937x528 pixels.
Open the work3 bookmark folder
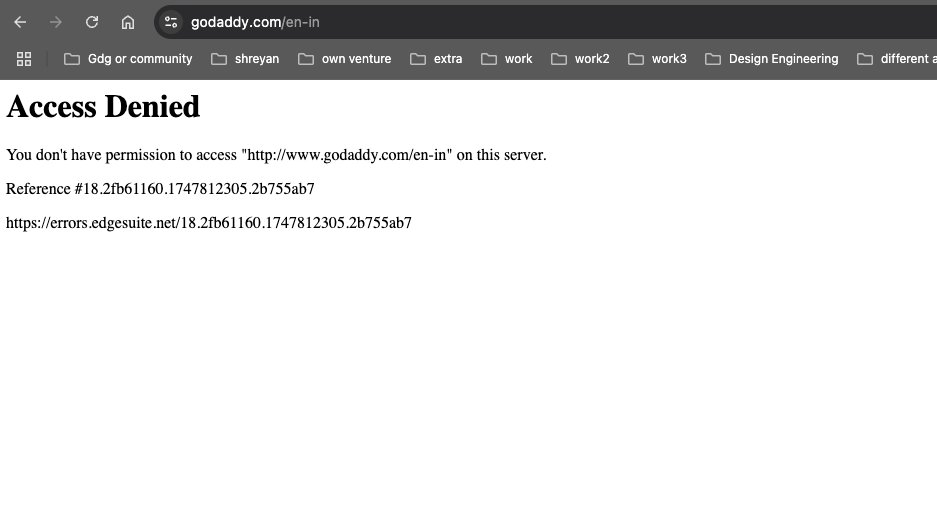(x=657, y=59)
